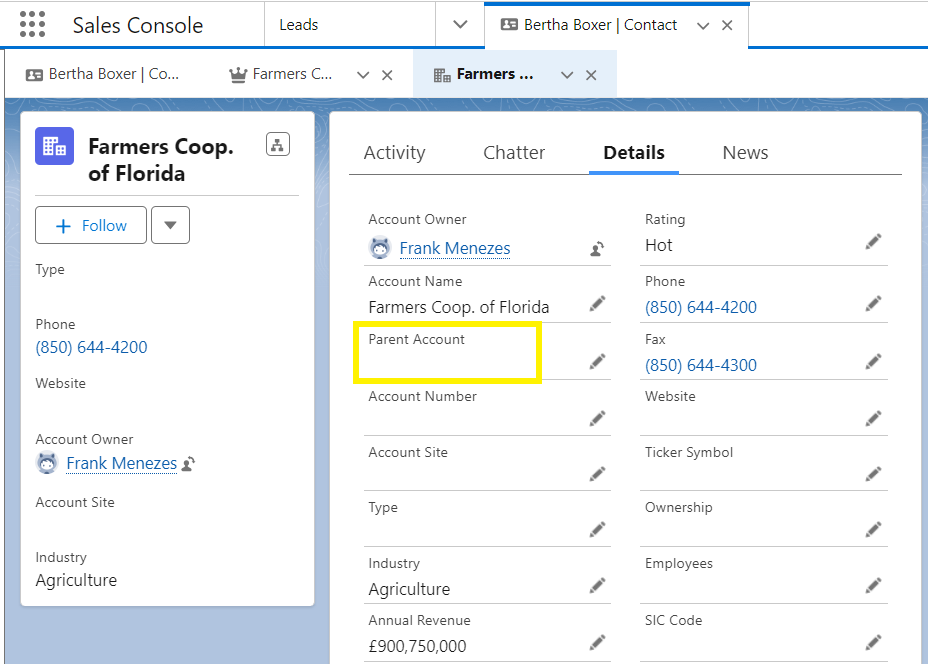Select the Details tab
The height and width of the screenshot is (664, 928).
click(634, 153)
